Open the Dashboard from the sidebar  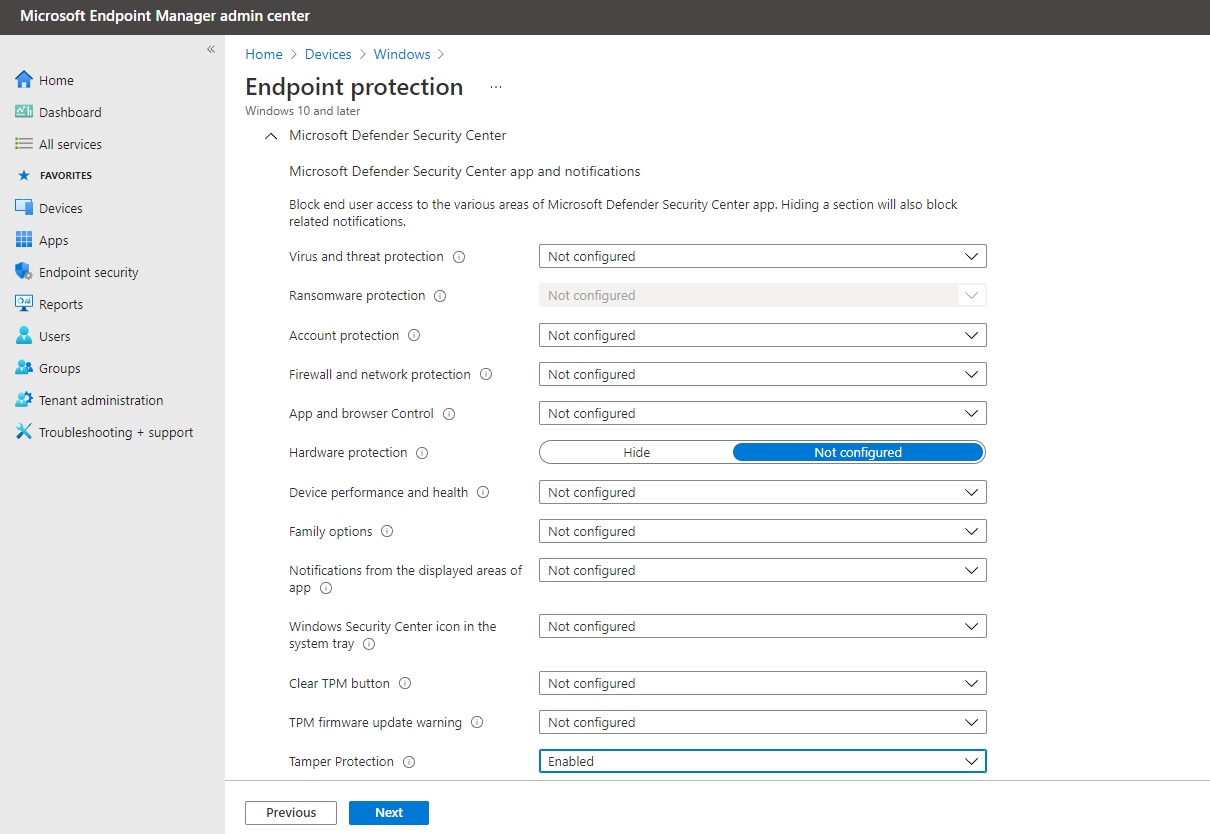point(24,112)
